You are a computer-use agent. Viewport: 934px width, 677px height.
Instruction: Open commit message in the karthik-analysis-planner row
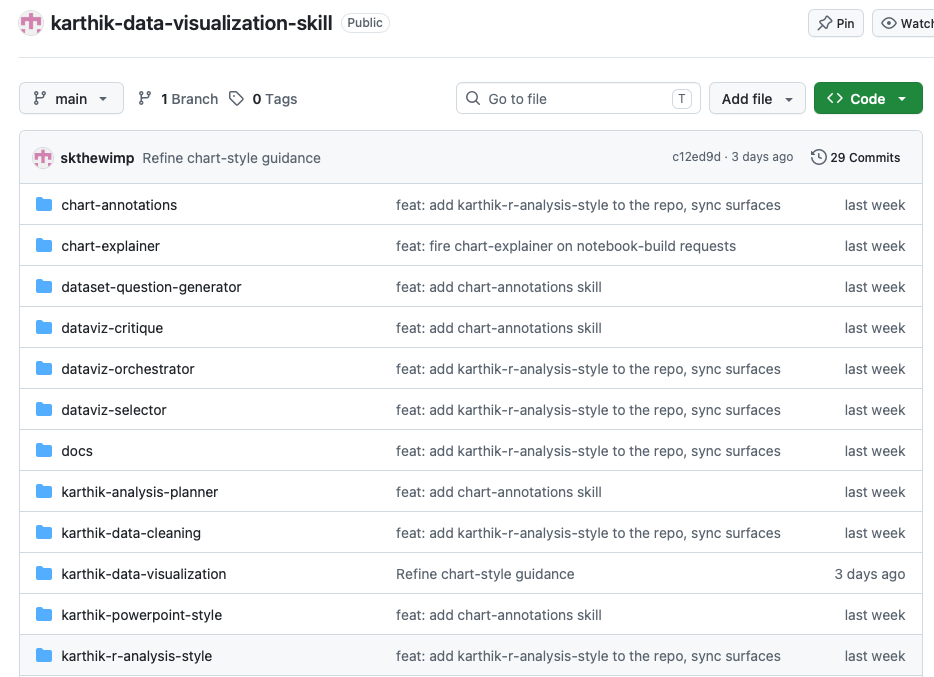tap(499, 492)
